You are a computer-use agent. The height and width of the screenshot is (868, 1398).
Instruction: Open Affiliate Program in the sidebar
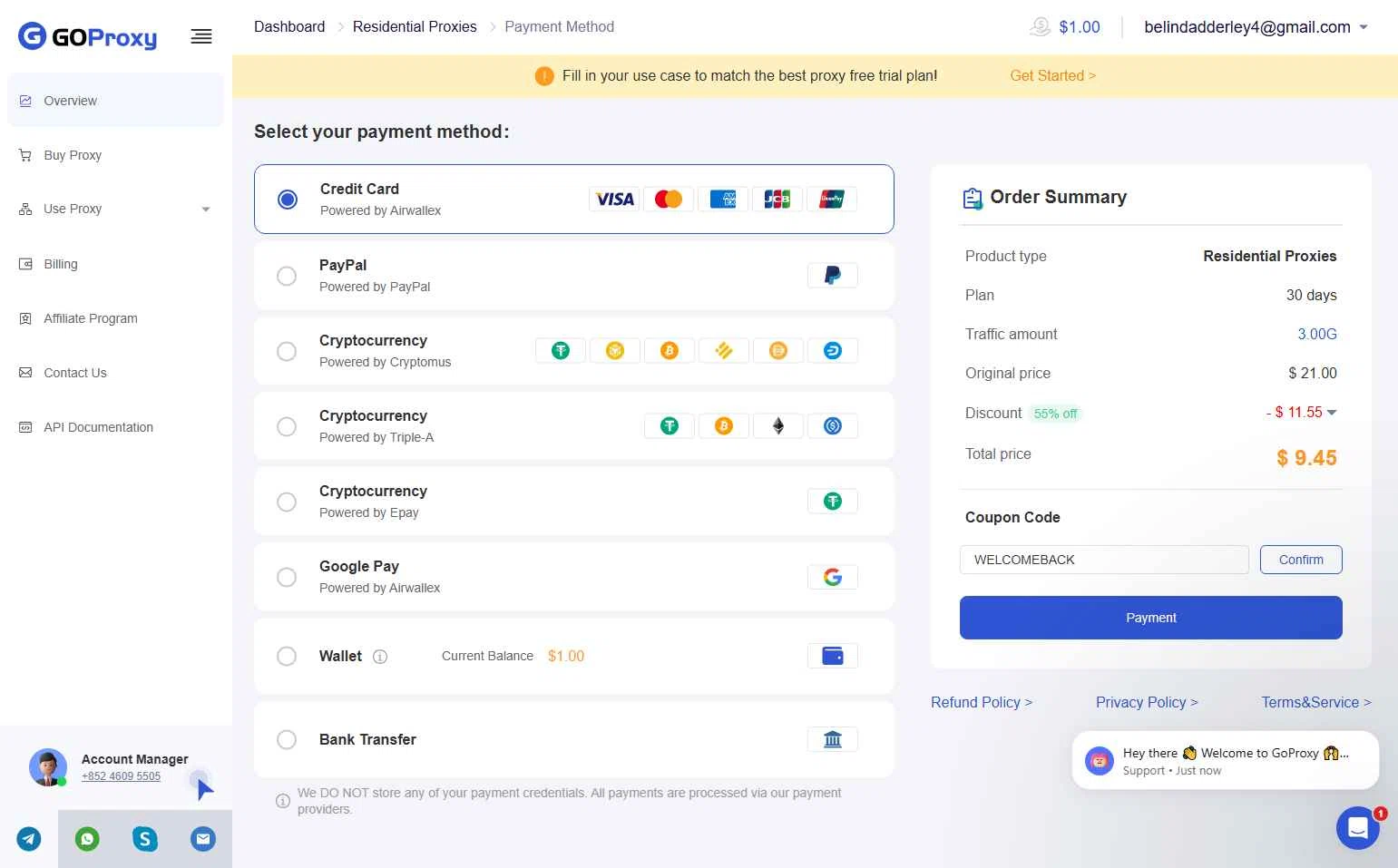115,318
